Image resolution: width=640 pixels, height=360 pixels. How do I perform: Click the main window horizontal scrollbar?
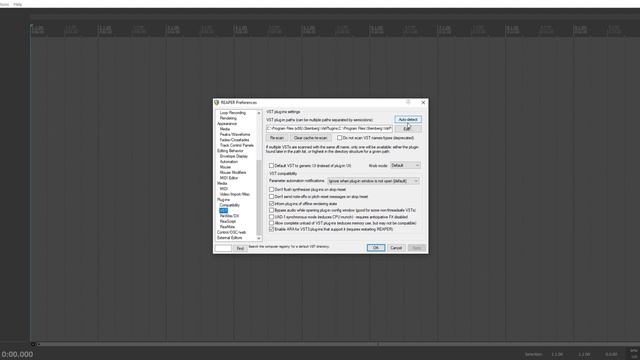point(208,344)
